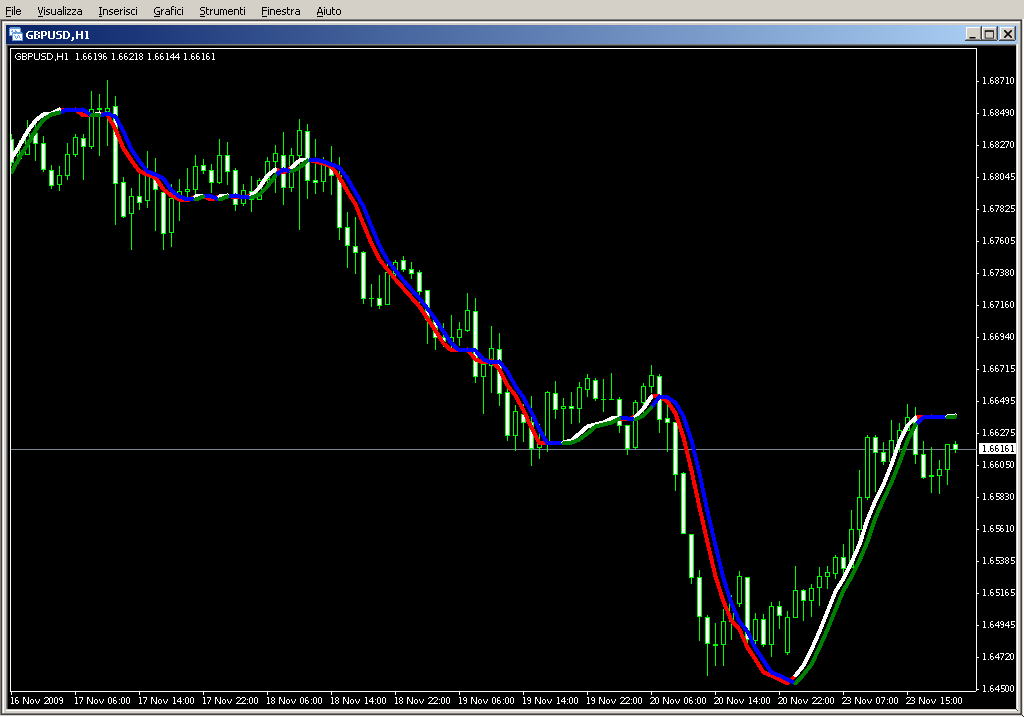1024x717 pixels.
Task: Click the 1.67605 price scale label
Action: [999, 240]
